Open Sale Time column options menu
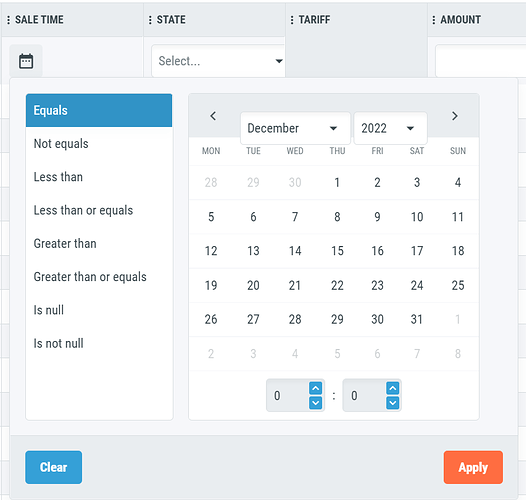 click(x=8, y=20)
